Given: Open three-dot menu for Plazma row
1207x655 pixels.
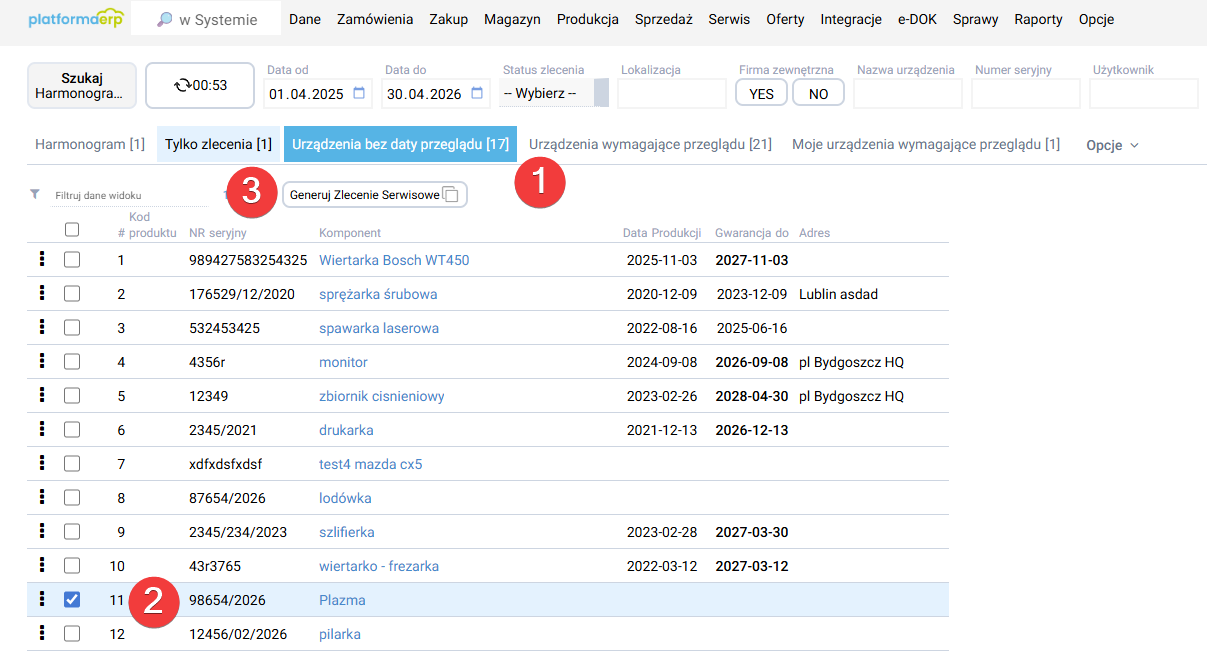Looking at the screenshot, I should [x=41, y=600].
